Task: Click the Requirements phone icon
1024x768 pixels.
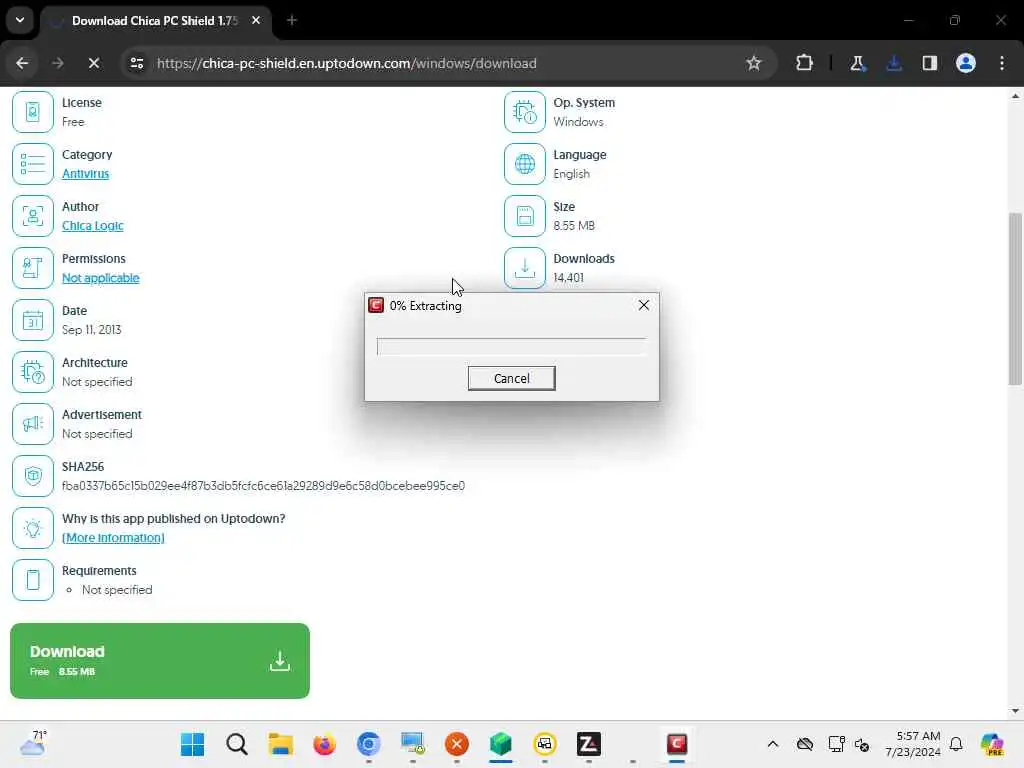Action: click(x=33, y=580)
